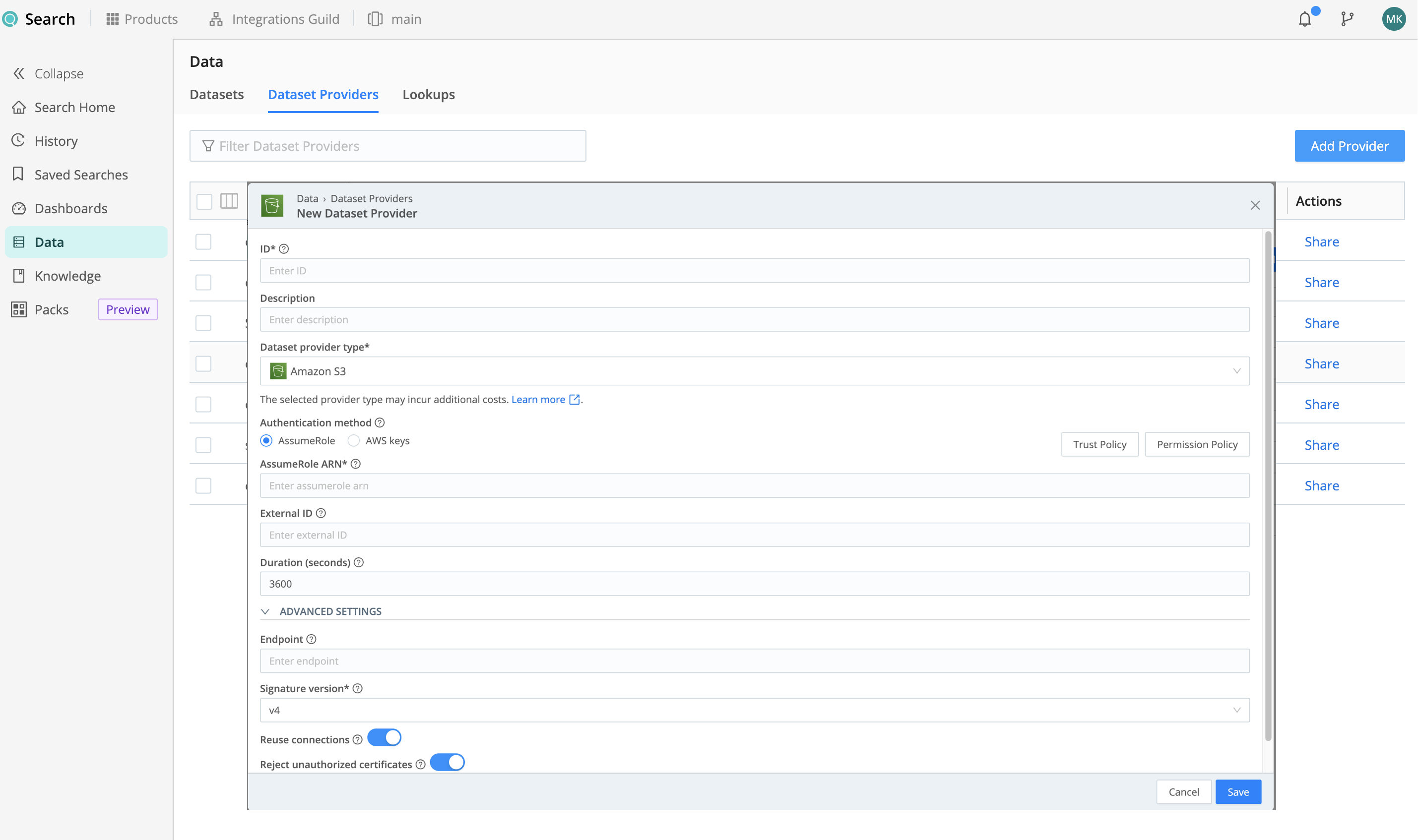The width and height of the screenshot is (1418, 840).
Task: Open the column settings icon in the table header
Action: [x=229, y=201]
